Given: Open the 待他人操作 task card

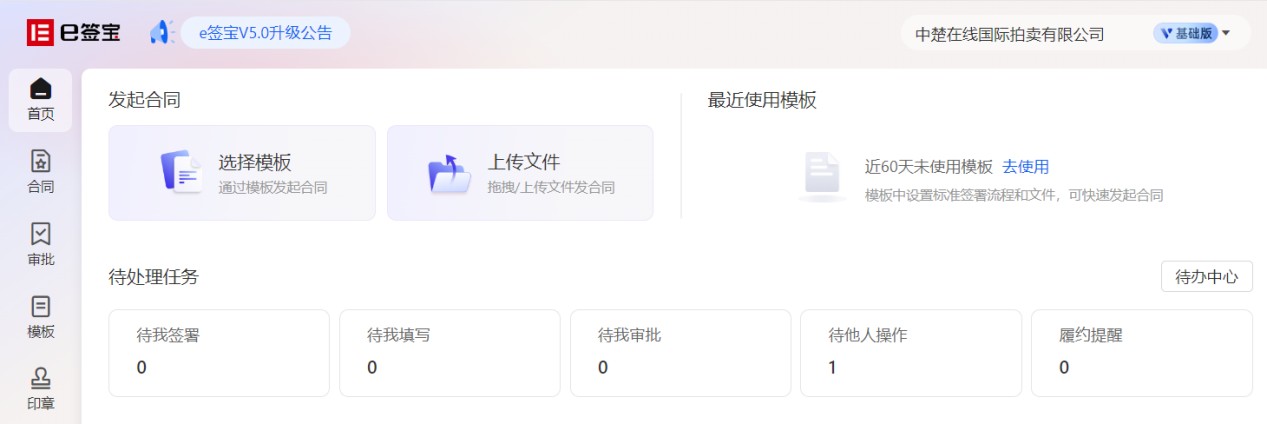Looking at the screenshot, I should pos(911,353).
